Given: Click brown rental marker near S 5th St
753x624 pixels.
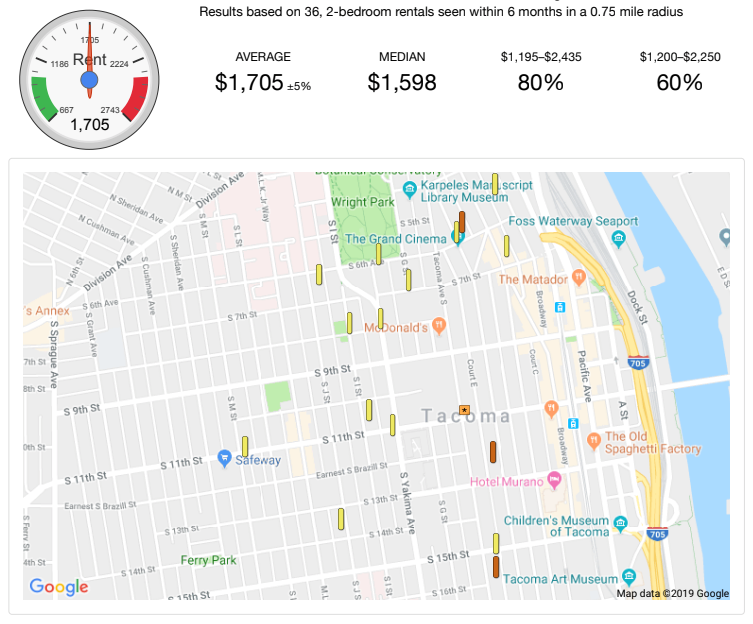Looking at the screenshot, I should tap(462, 222).
